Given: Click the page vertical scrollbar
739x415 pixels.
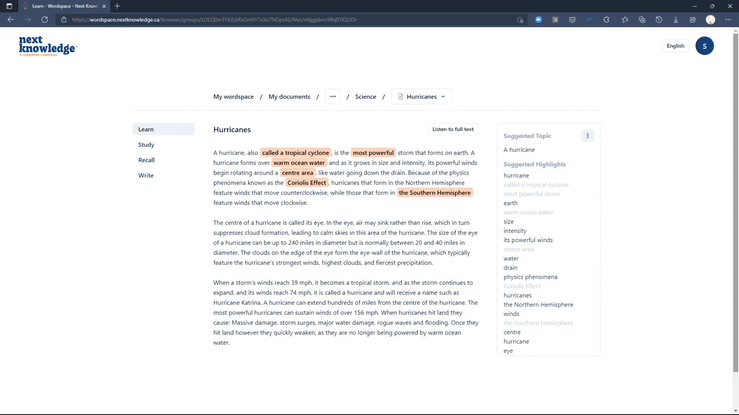Looking at the screenshot, I should 735,203.
